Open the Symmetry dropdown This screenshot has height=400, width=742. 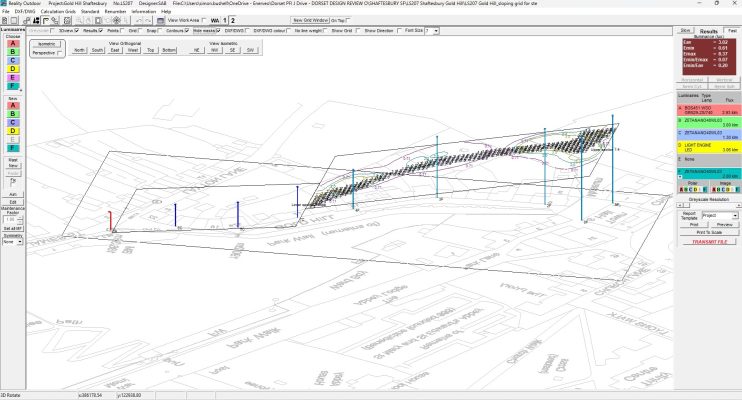pos(13,241)
